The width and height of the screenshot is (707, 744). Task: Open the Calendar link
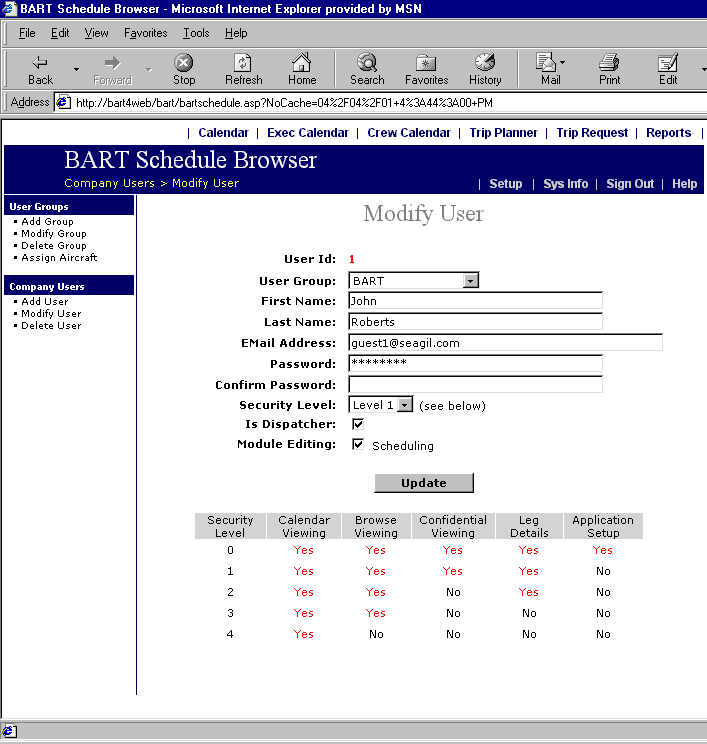[223, 133]
